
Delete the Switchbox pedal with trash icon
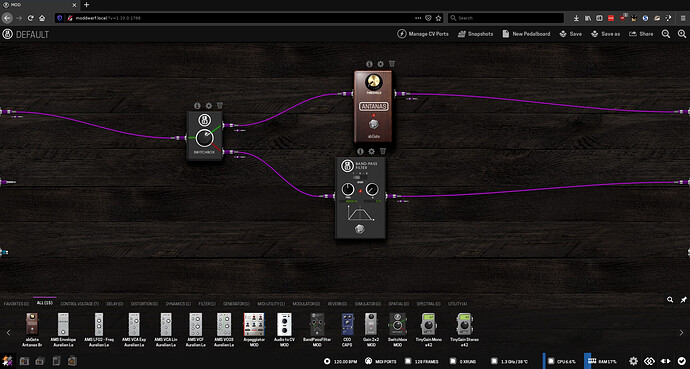coord(220,106)
